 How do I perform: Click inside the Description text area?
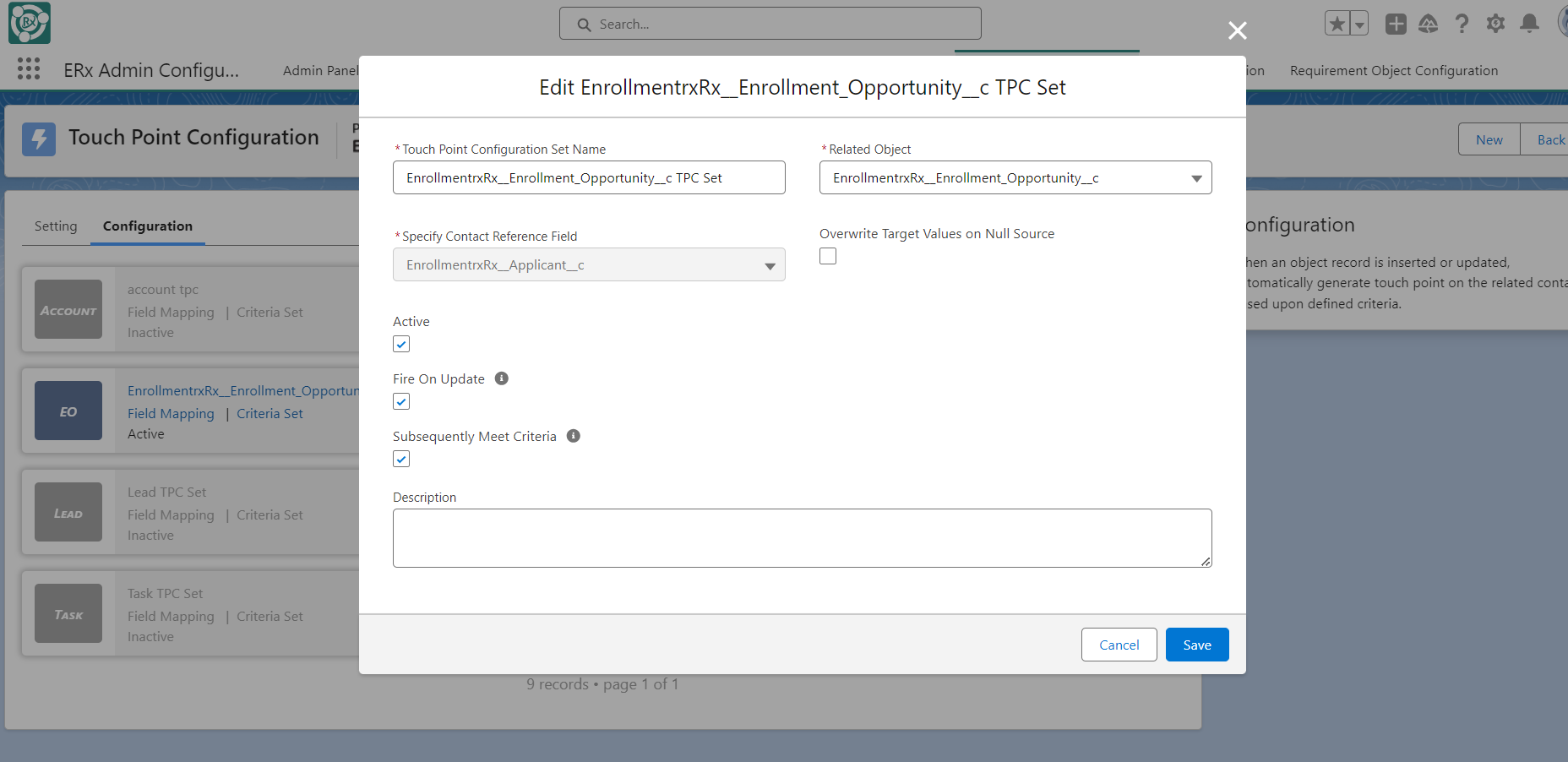802,538
